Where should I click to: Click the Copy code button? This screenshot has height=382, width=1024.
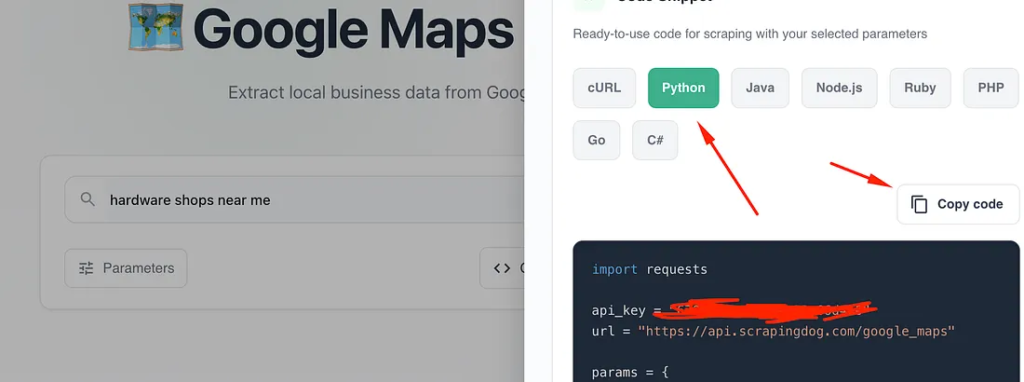(958, 204)
